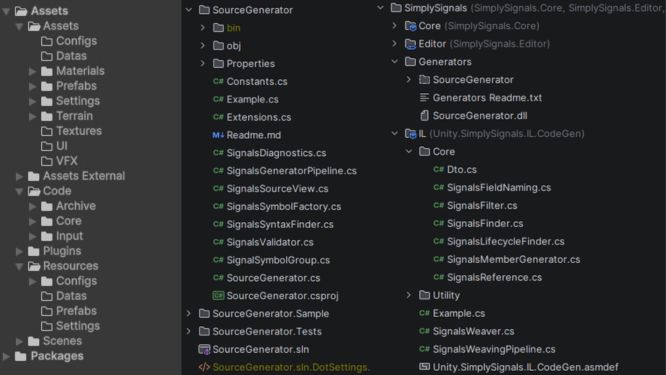Viewport: 666px width, 375px height.
Task: Select SourceGenerator folder under Generators
Action: 473,80
